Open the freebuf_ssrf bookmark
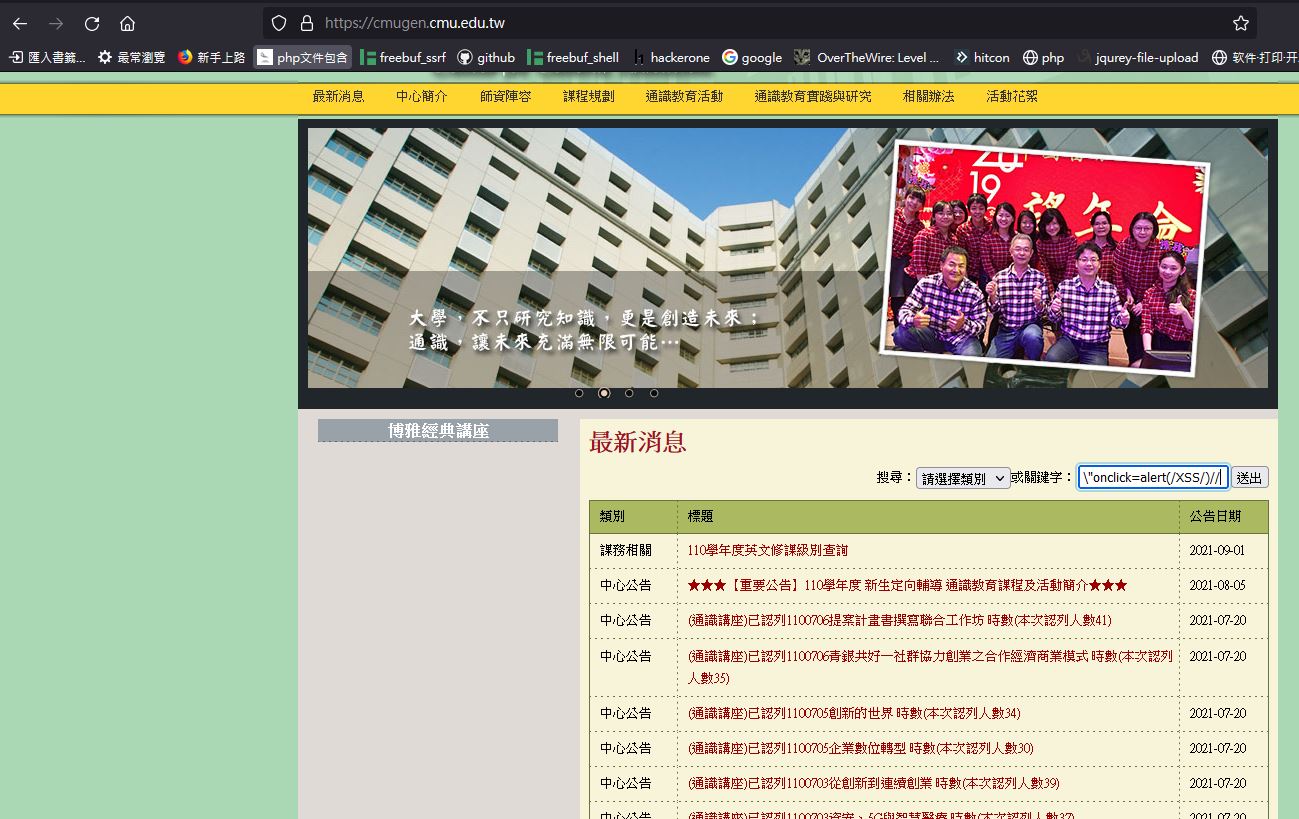1299x819 pixels. tap(403, 57)
